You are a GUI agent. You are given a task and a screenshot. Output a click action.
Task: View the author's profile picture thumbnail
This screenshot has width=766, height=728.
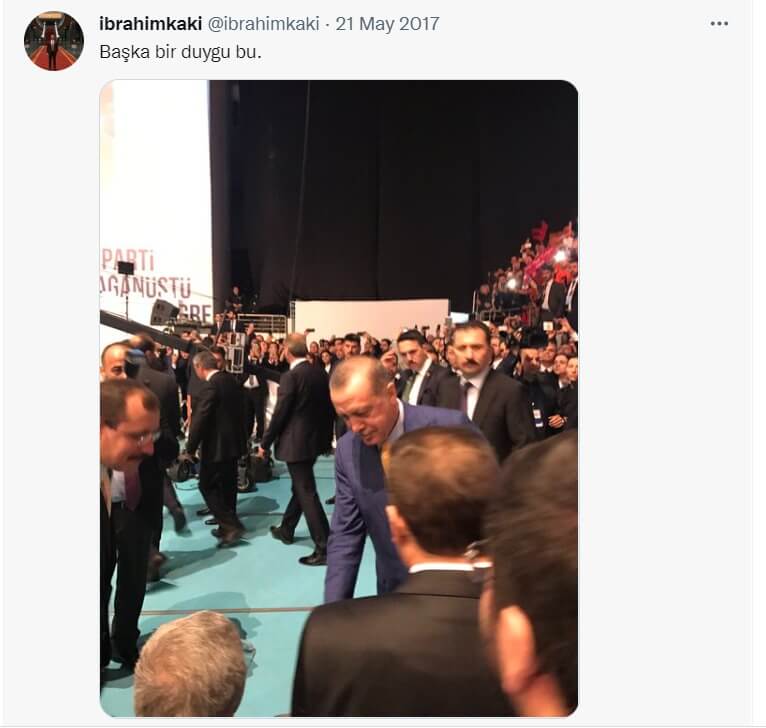pos(54,41)
